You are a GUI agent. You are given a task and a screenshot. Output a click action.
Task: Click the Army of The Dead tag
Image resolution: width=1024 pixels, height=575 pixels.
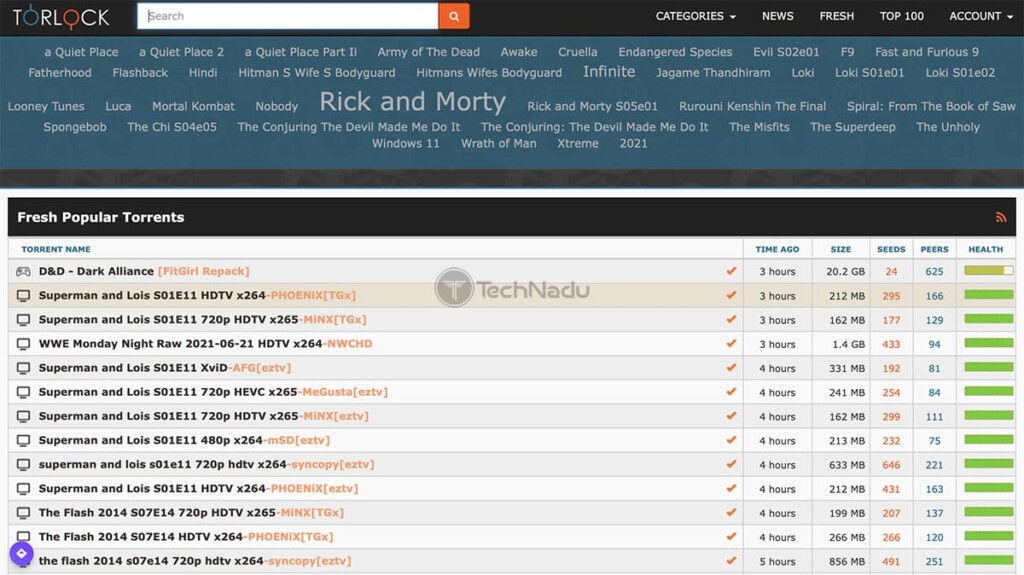pos(428,52)
